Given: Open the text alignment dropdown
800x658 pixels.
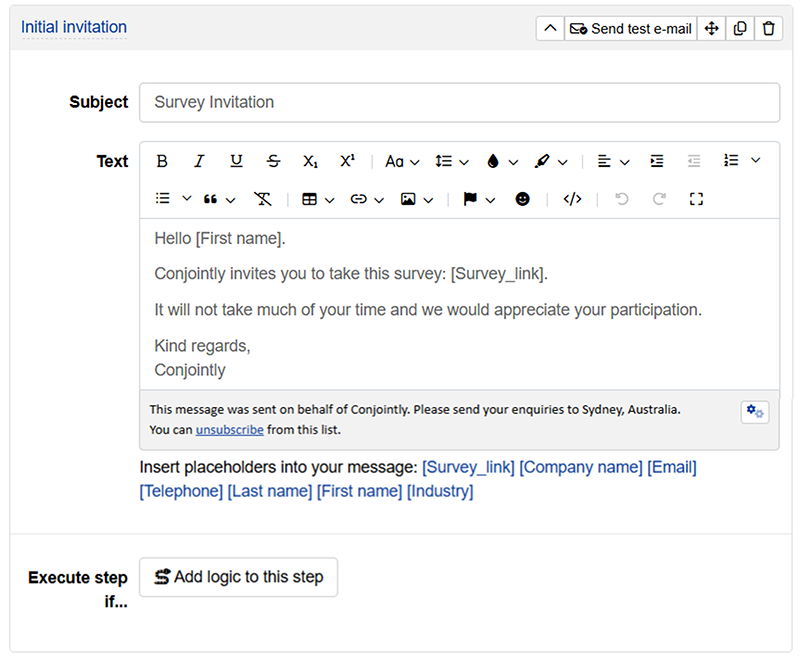Looking at the screenshot, I should tap(613, 161).
